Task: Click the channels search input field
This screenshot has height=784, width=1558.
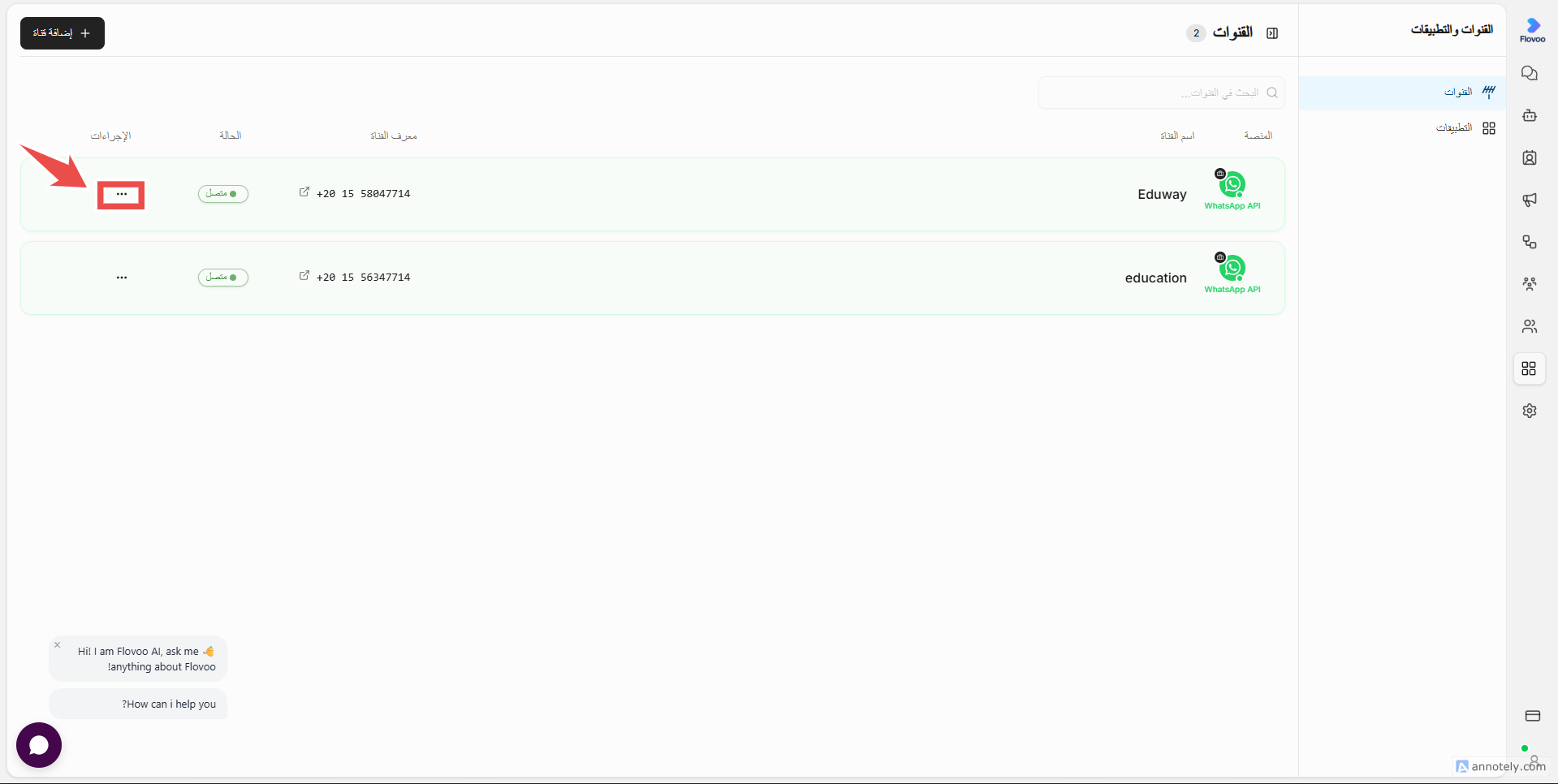Action: (x=1161, y=93)
